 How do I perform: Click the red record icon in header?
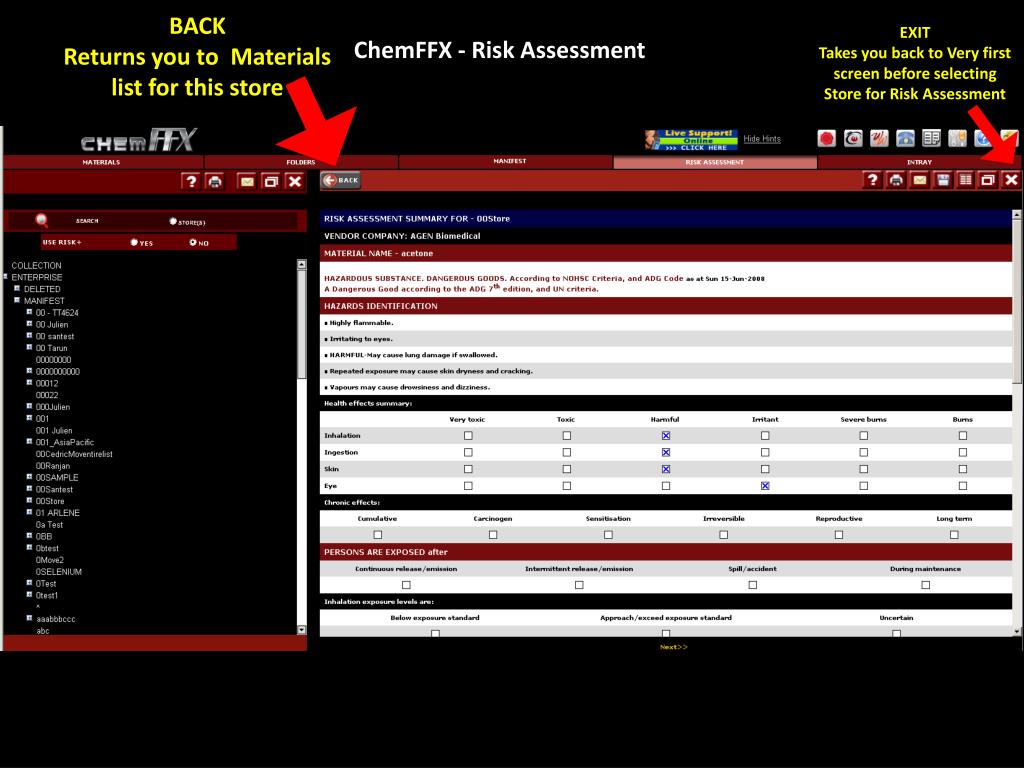pos(827,138)
